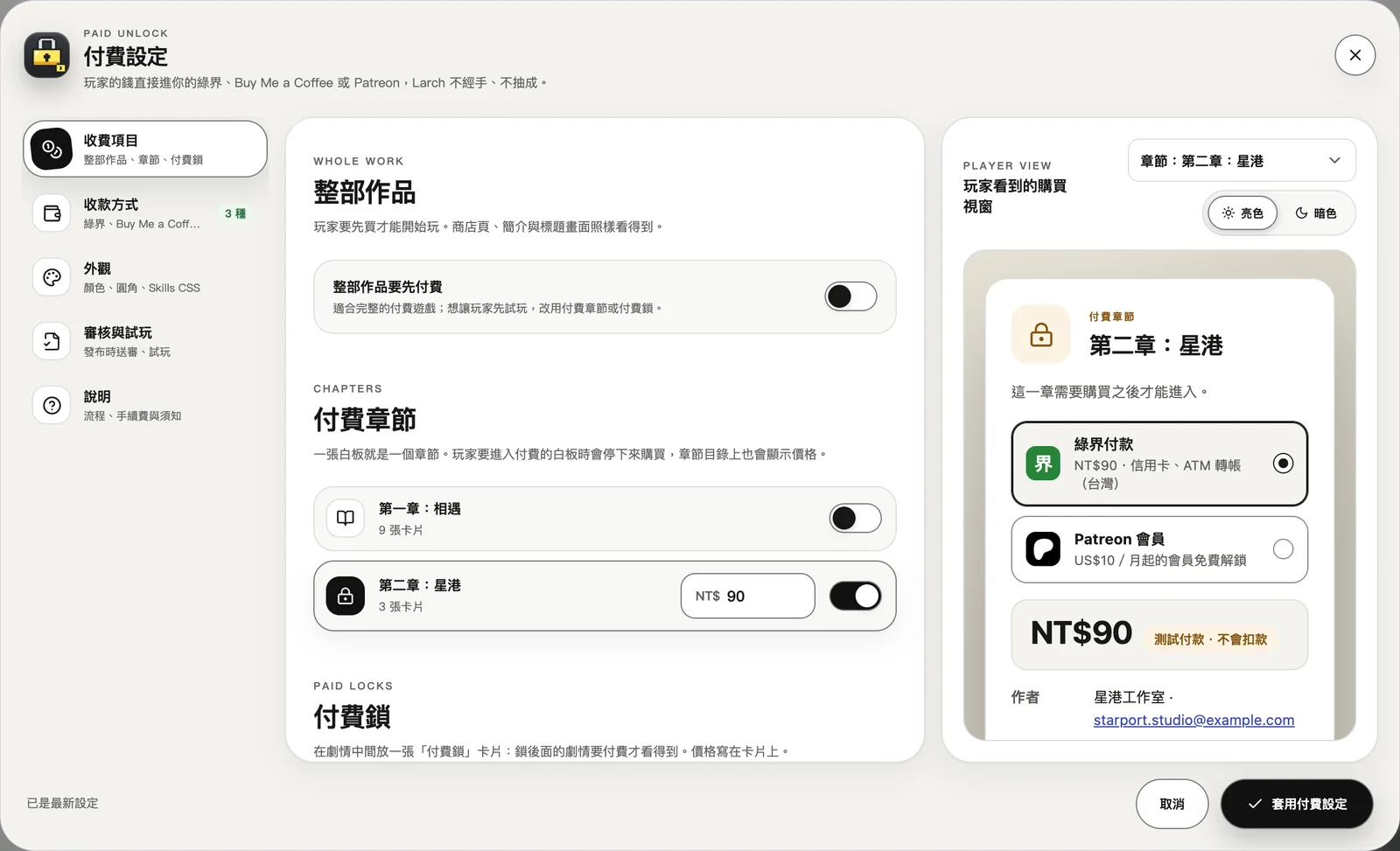Toggle 整部作品要先付費 switch on

(850, 296)
